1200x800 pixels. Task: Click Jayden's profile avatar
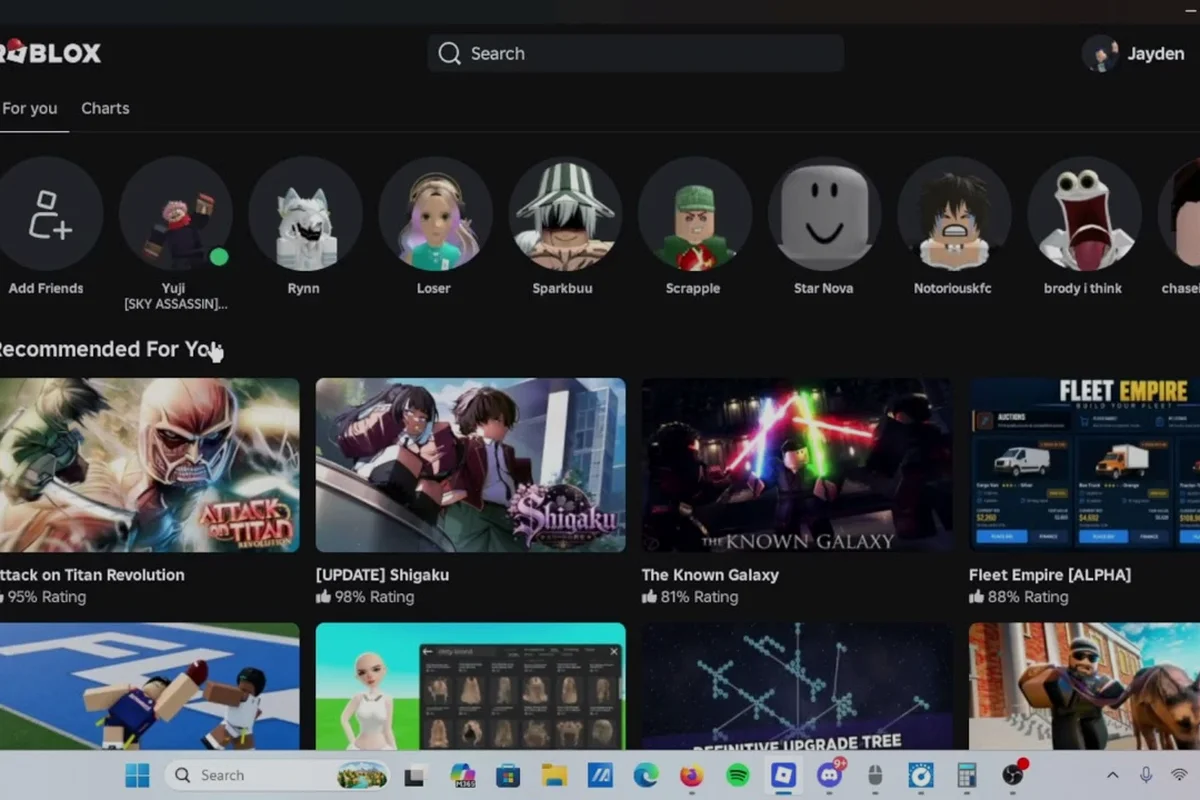tap(1100, 54)
